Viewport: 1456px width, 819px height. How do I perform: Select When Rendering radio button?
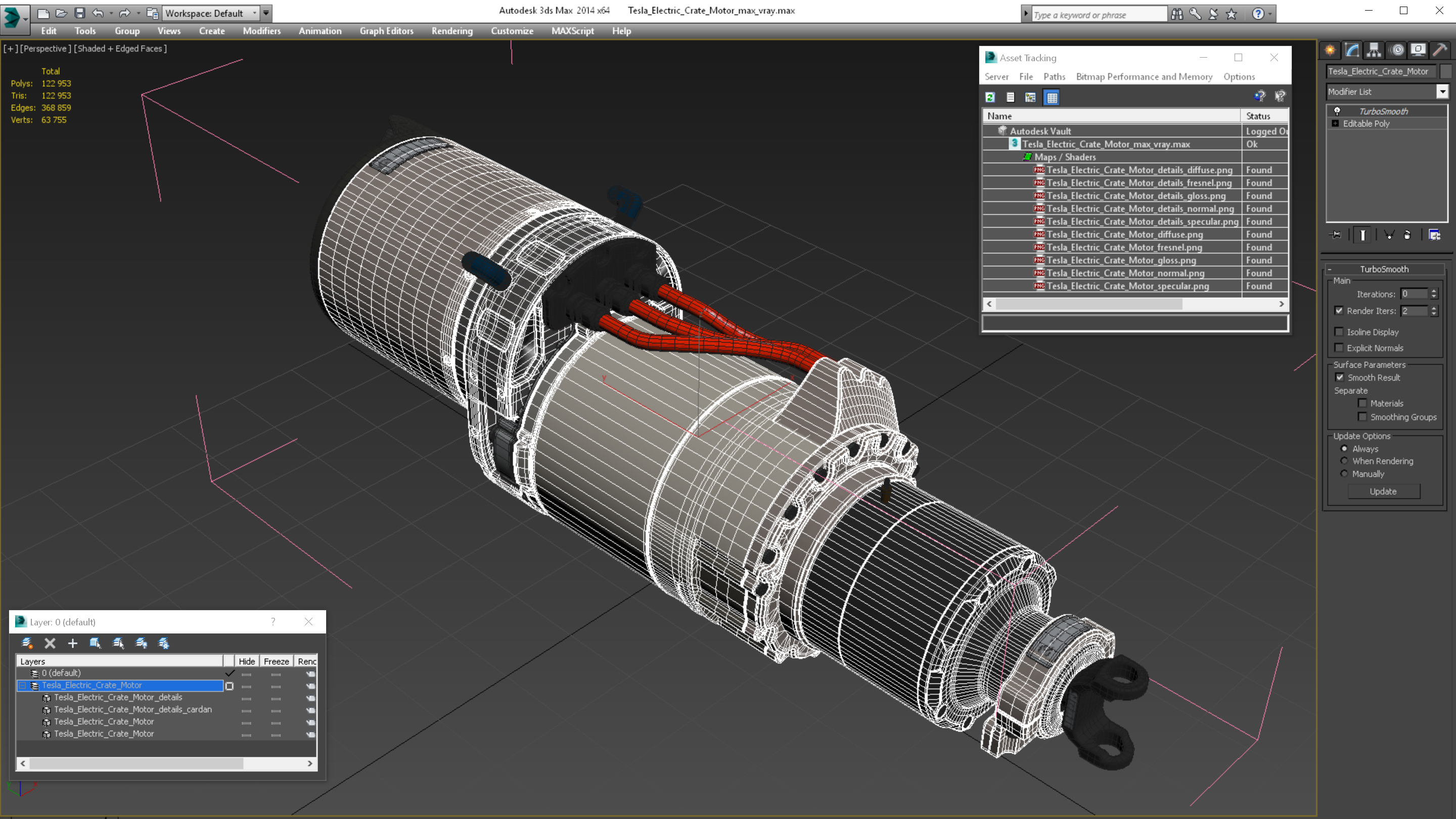pyautogui.click(x=1344, y=461)
